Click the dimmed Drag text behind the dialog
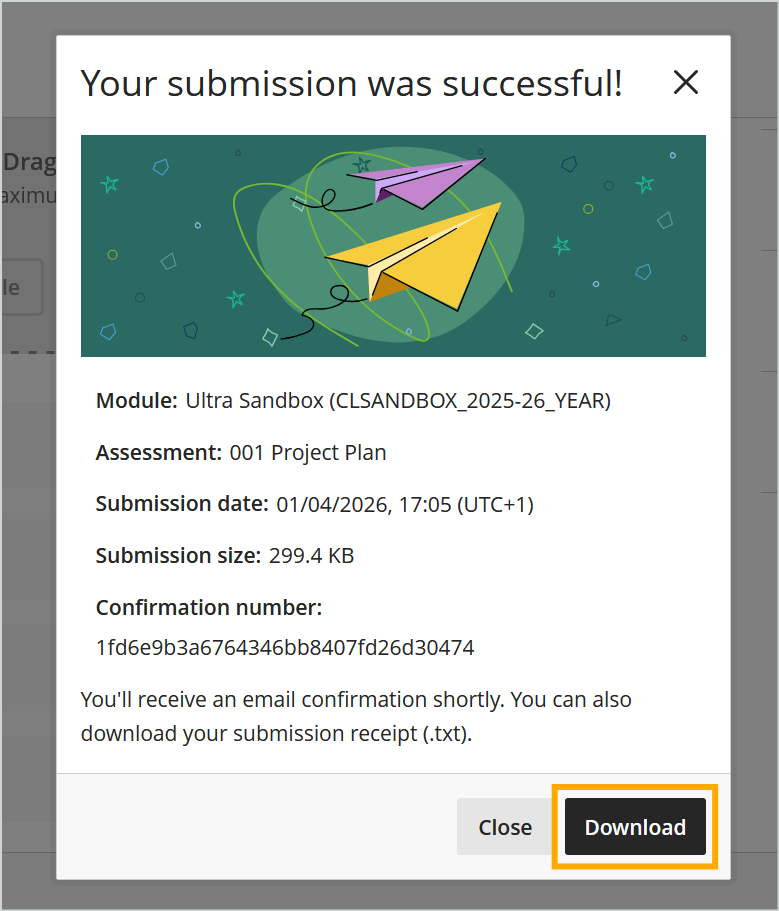779x911 pixels. point(29,162)
